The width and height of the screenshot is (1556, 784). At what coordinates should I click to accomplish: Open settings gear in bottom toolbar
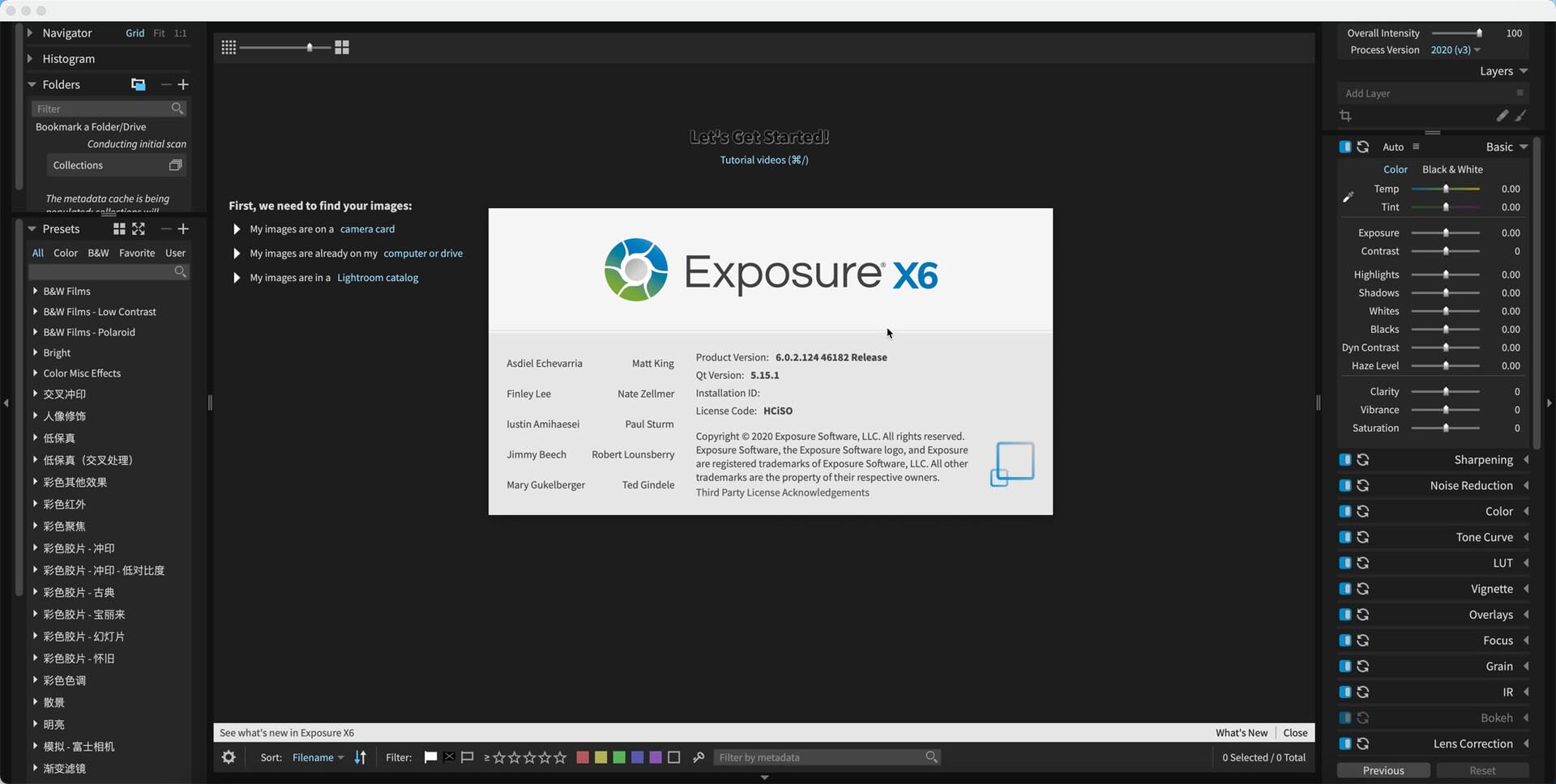[x=229, y=757]
